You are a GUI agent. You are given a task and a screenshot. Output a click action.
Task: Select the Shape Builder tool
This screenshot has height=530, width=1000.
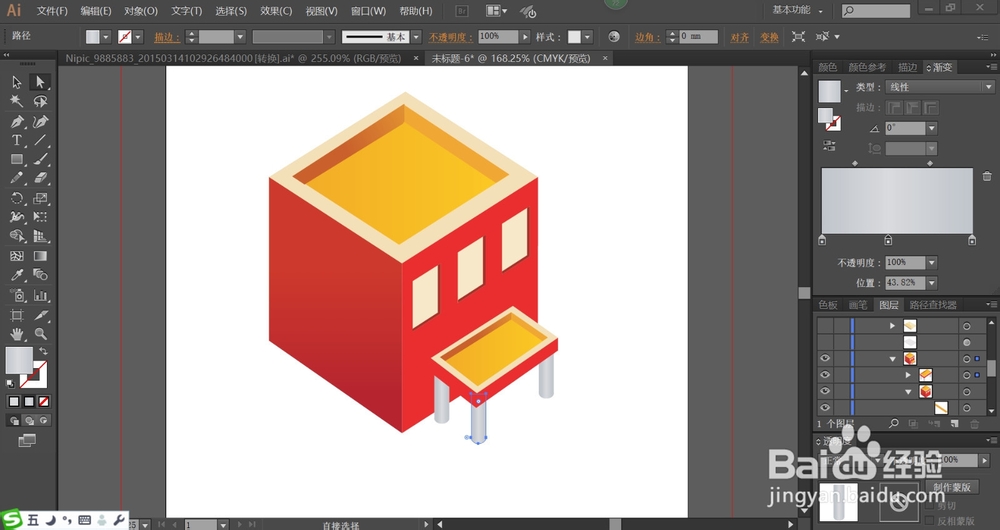click(x=17, y=237)
